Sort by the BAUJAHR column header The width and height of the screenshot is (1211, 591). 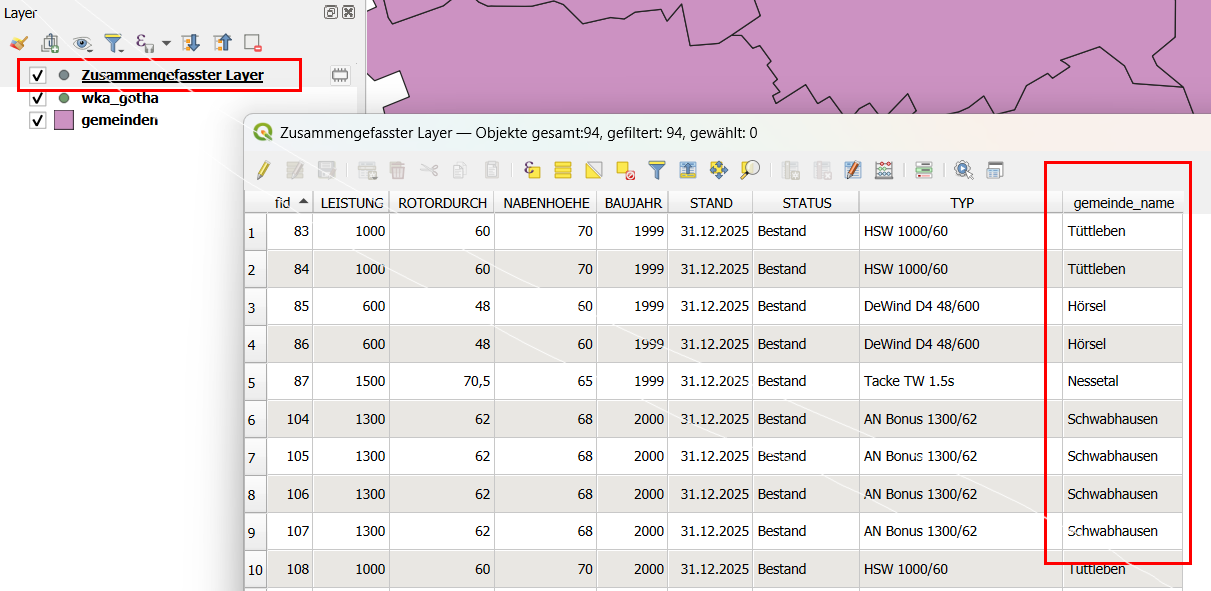pos(633,203)
